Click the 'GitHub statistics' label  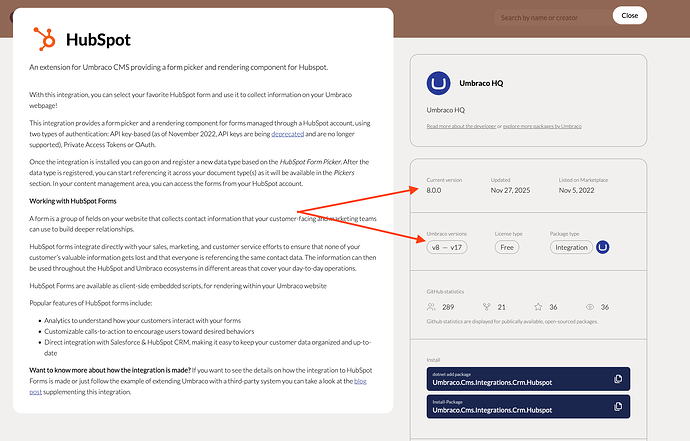click(445, 291)
